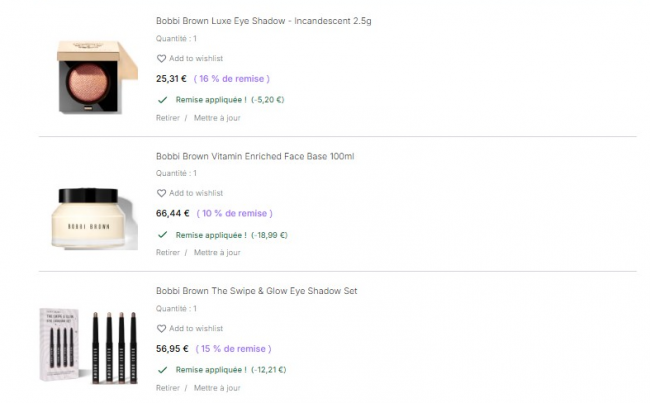The image size is (650, 403).
Task: Remove Vitamin Enriched Face Base via Retirer
Action: (x=168, y=253)
